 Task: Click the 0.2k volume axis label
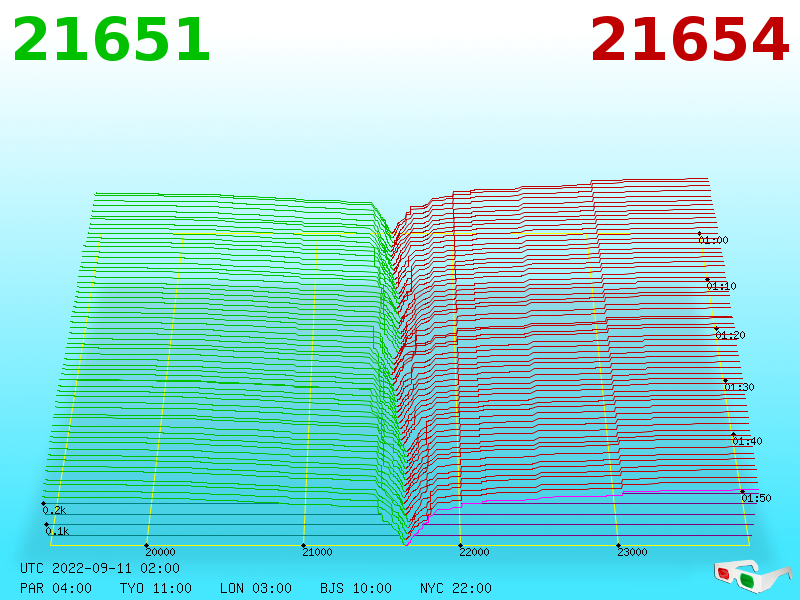(x=54, y=510)
